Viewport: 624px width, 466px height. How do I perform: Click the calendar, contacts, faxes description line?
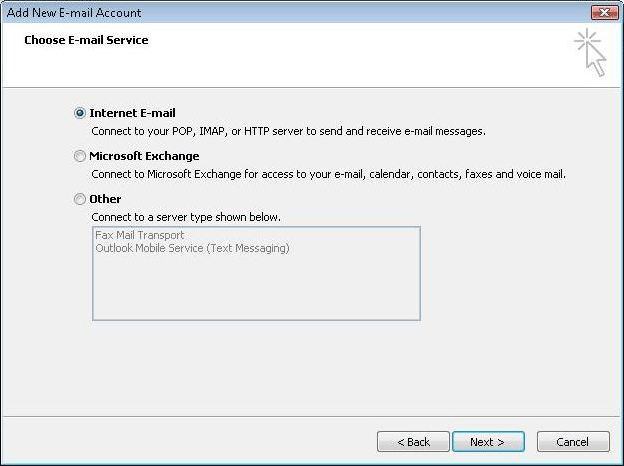328,174
